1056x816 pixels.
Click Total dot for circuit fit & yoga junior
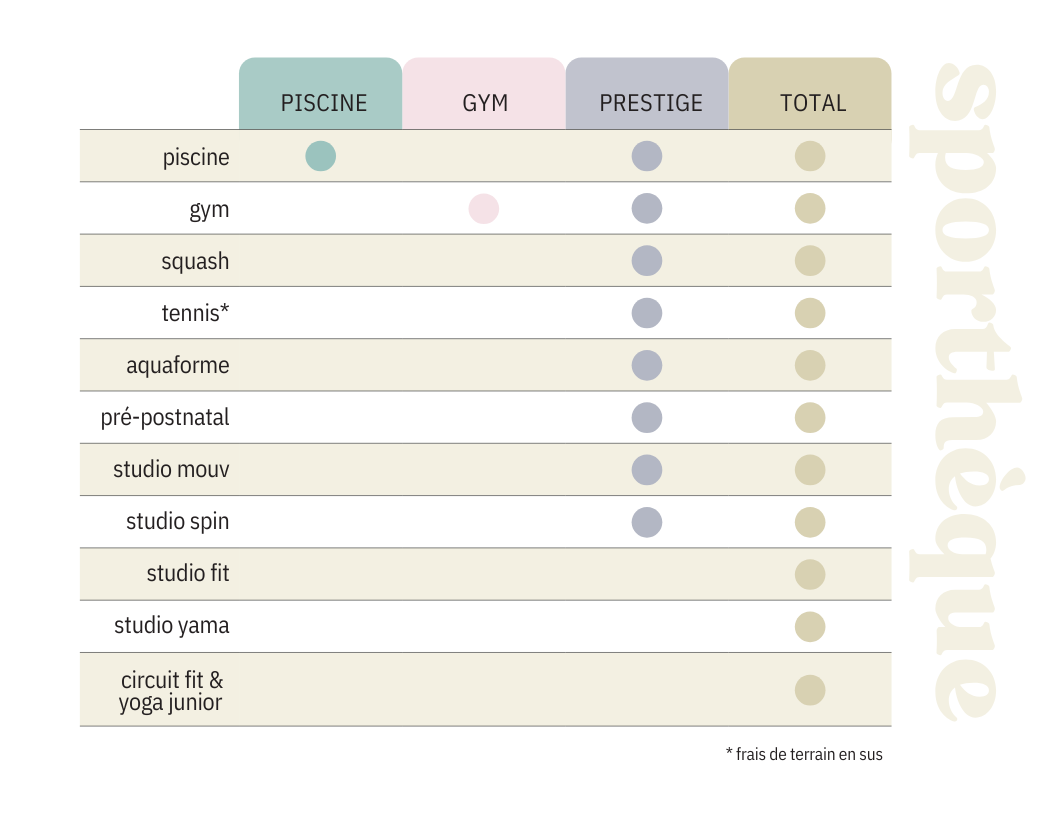(x=810, y=690)
